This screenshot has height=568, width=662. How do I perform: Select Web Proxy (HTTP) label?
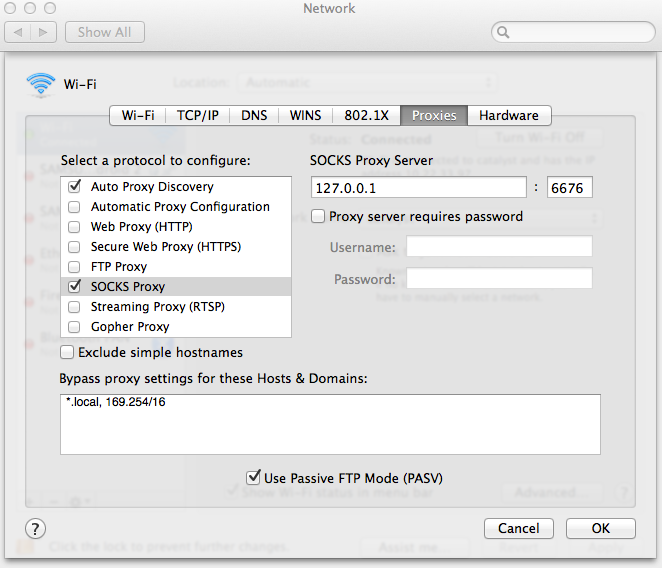(x=142, y=227)
